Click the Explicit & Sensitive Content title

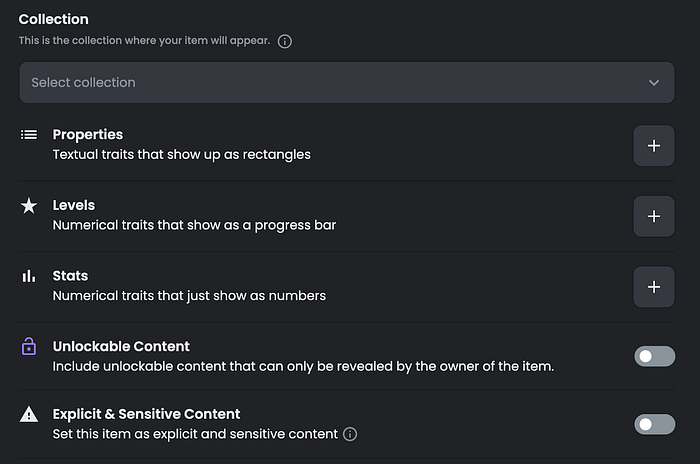(x=146, y=414)
